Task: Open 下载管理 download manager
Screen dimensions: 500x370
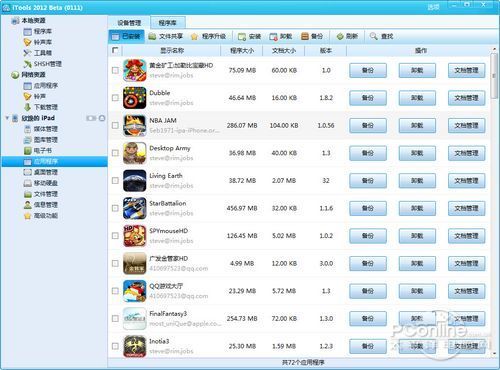Action: pos(41,107)
